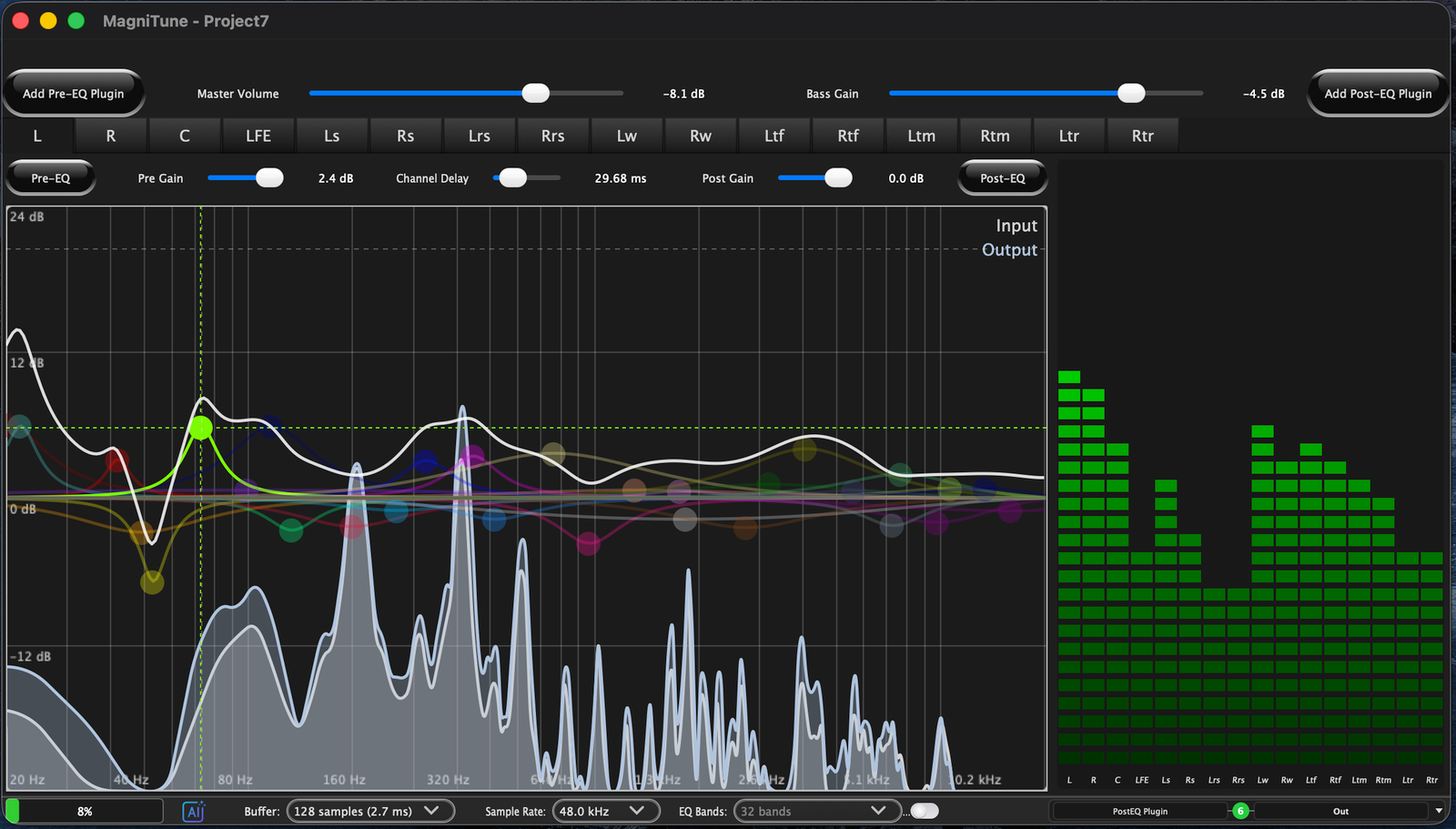Switch to the C channel tab
Image resolution: width=1456 pixels, height=829 pixels.
pos(184,135)
